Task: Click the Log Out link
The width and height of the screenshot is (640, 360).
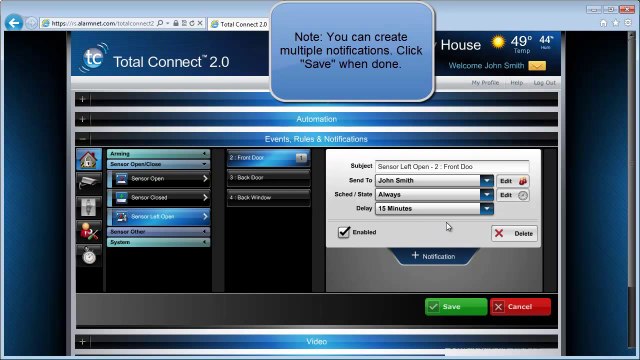Action: coord(544,82)
